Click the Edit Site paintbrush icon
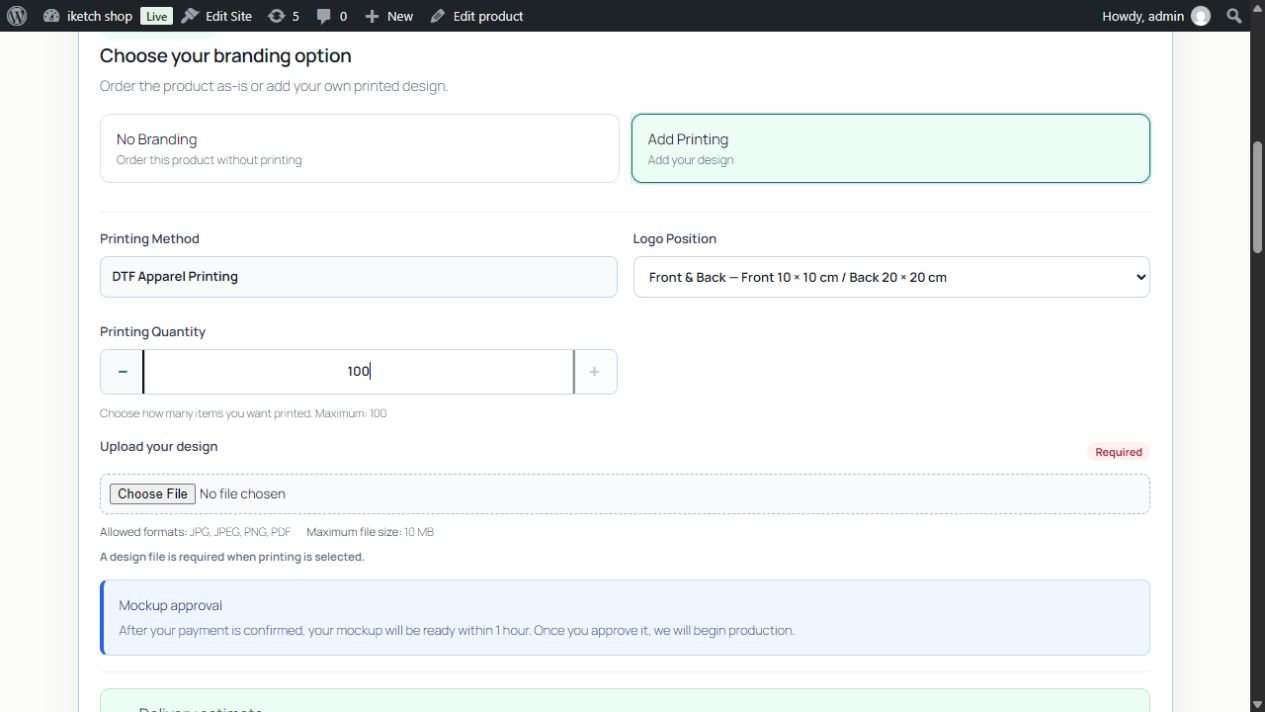This screenshot has height=712, width=1265. point(190,16)
